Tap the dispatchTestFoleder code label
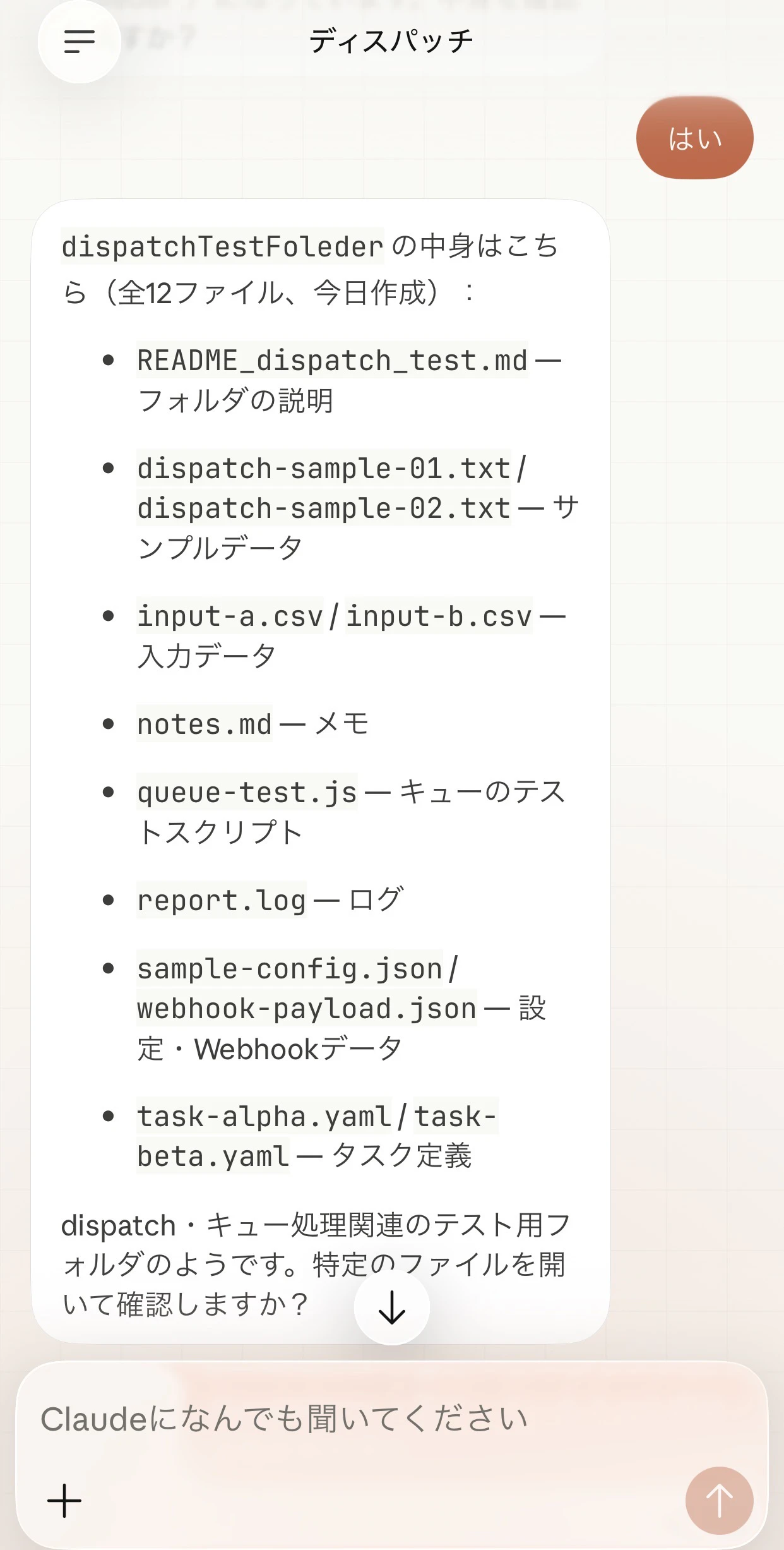The image size is (784, 1550). (x=222, y=246)
